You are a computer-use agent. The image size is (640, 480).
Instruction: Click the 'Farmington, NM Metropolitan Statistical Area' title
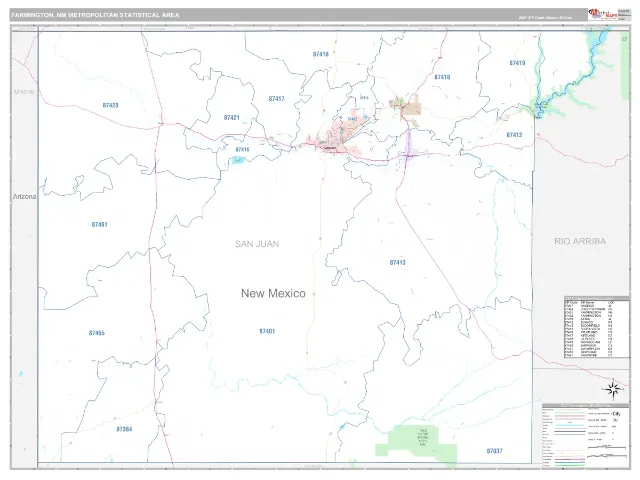(95, 15)
